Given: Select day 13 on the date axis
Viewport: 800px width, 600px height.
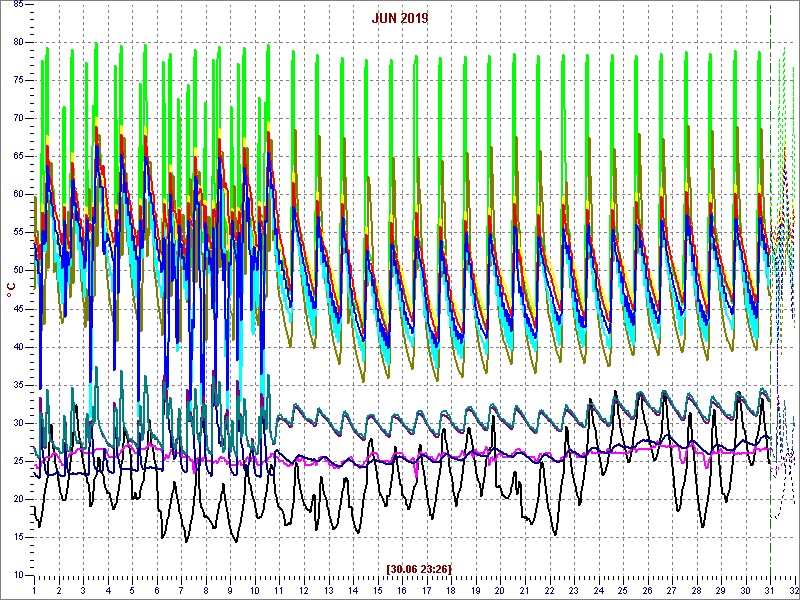Looking at the screenshot, I should (x=328, y=591).
